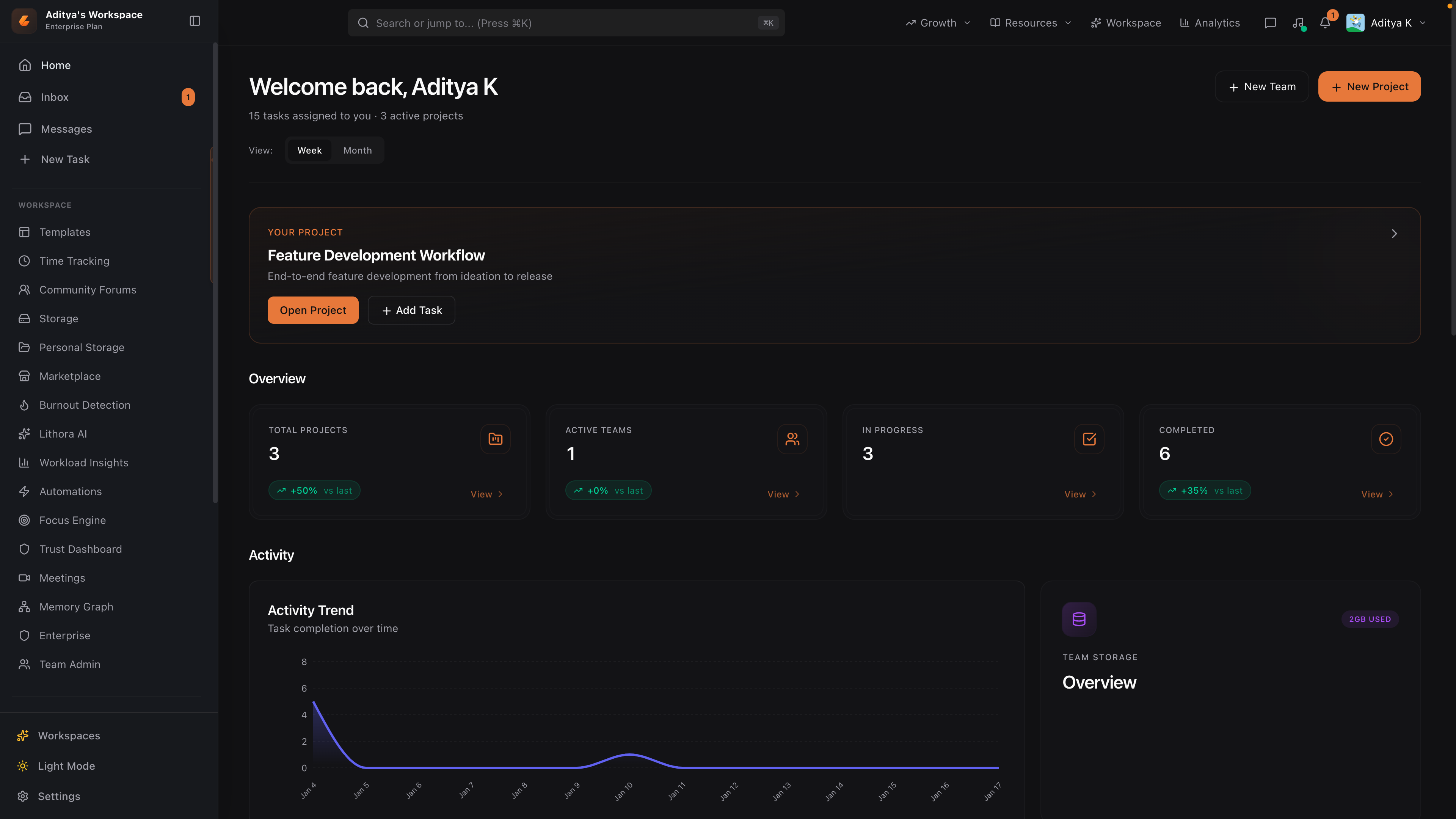This screenshot has width=1456, height=819.
Task: Expand the Growth dropdown menu
Action: pos(938,23)
